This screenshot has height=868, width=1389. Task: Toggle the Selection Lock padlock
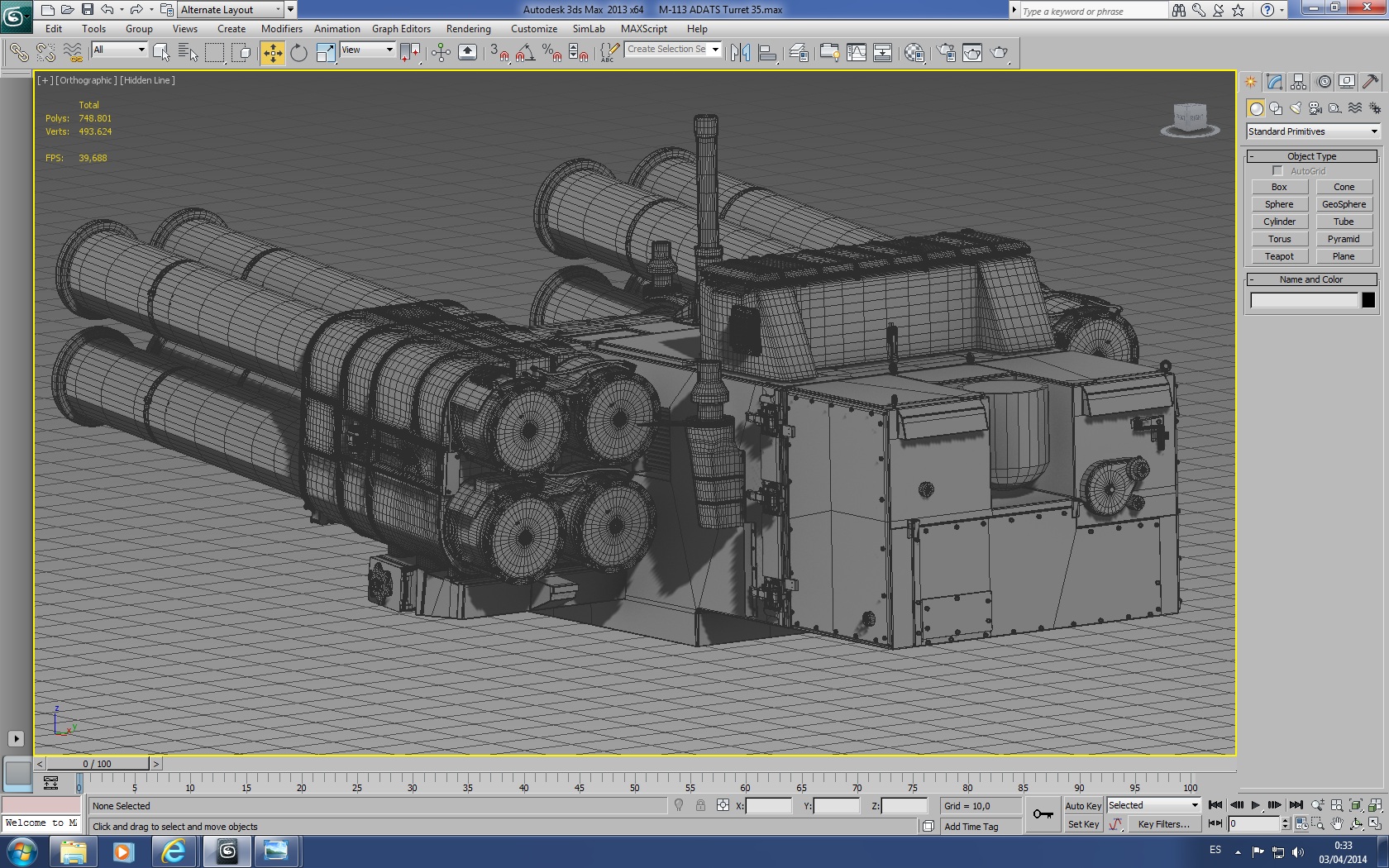[x=700, y=805]
